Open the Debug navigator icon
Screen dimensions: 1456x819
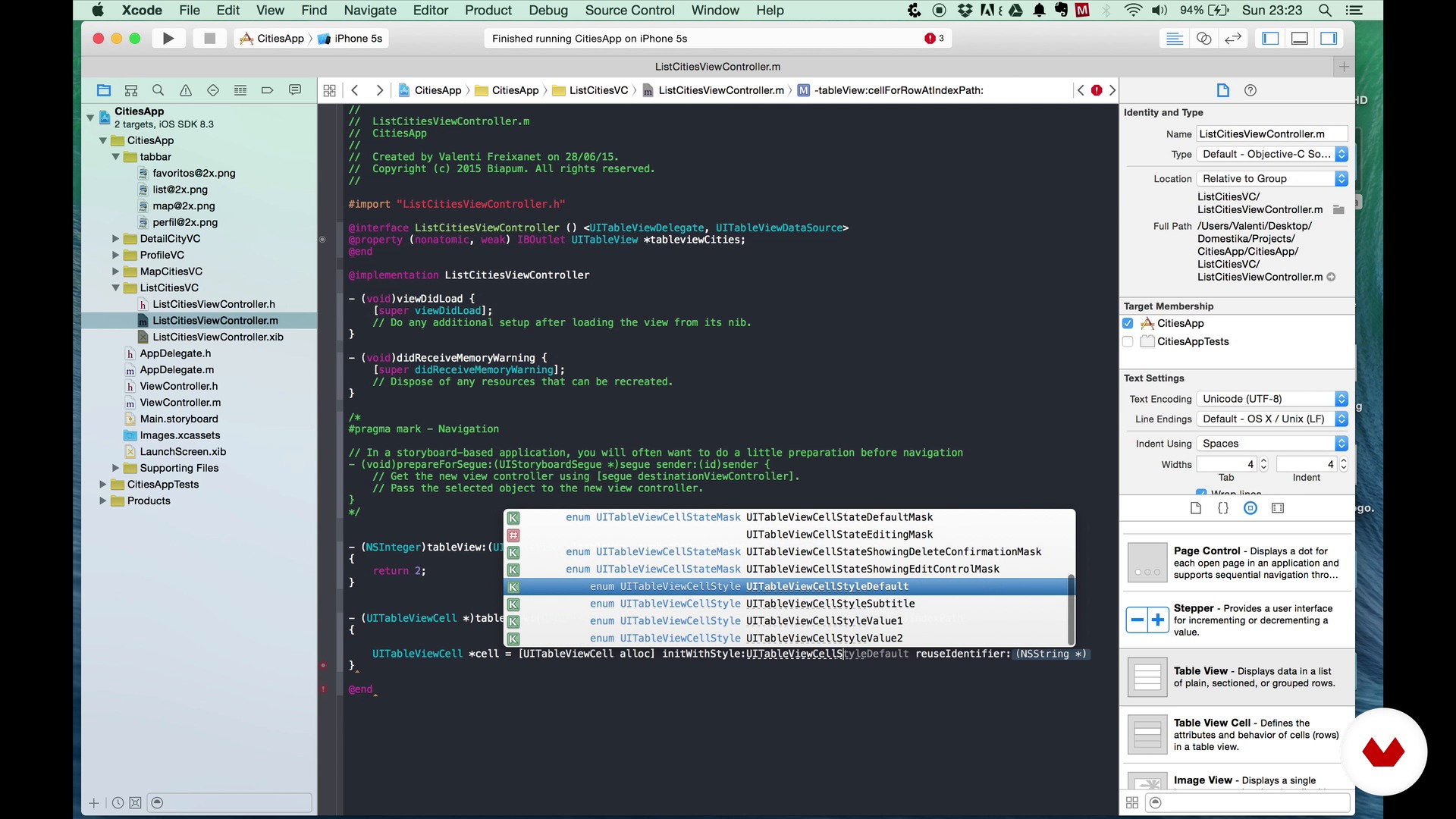coord(240,90)
